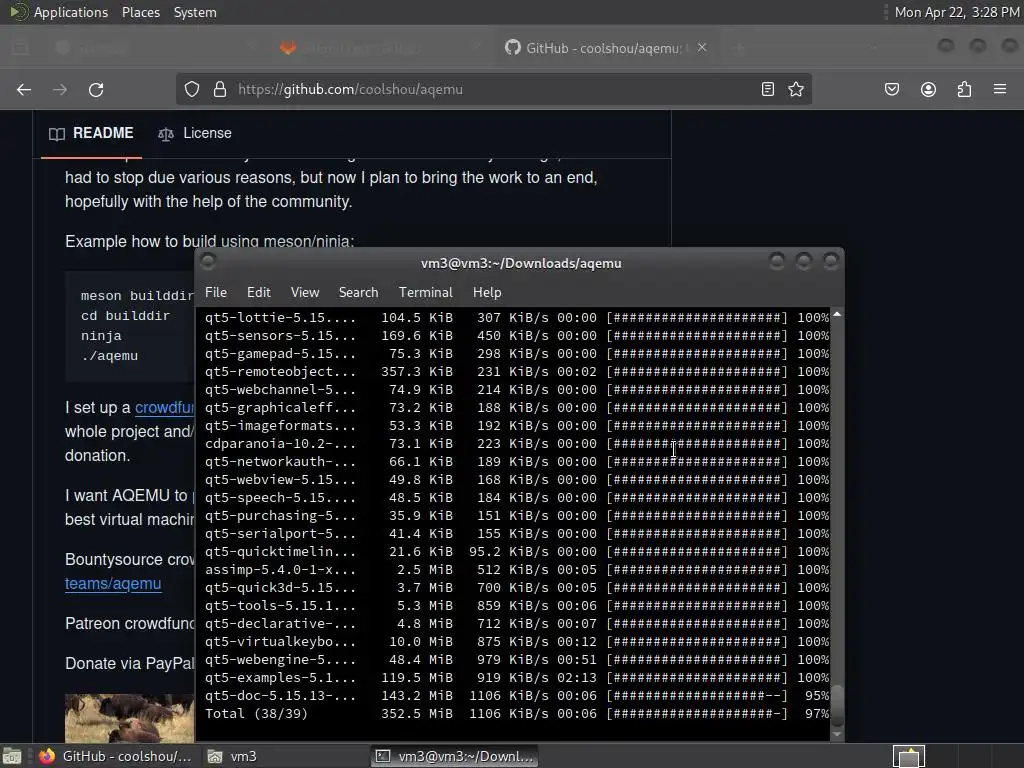The height and width of the screenshot is (768, 1024).
Task: Go back using Firefox back arrow
Action: click(24, 89)
